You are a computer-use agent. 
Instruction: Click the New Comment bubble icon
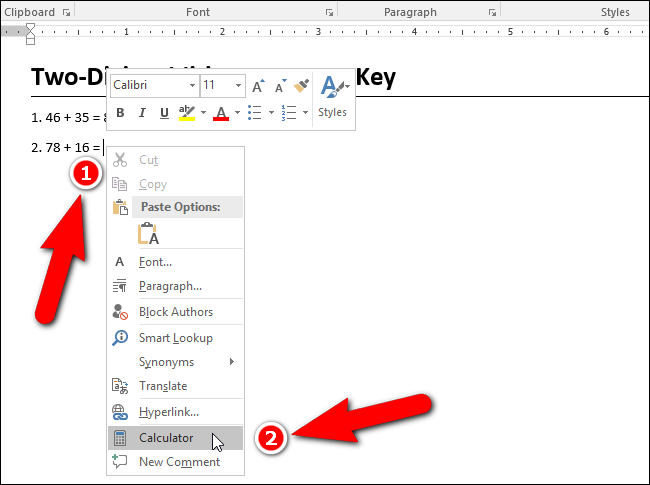(119, 461)
